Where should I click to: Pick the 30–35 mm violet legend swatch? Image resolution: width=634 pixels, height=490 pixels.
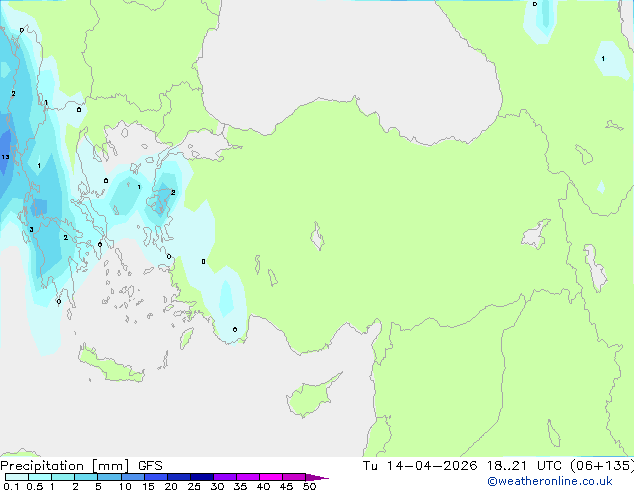224,477
